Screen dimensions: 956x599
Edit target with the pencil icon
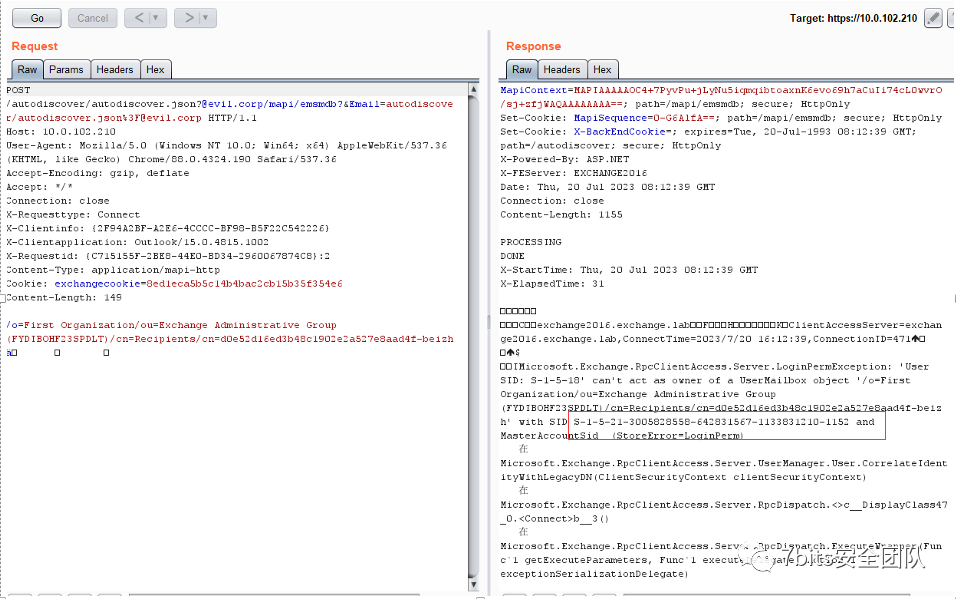(933, 18)
